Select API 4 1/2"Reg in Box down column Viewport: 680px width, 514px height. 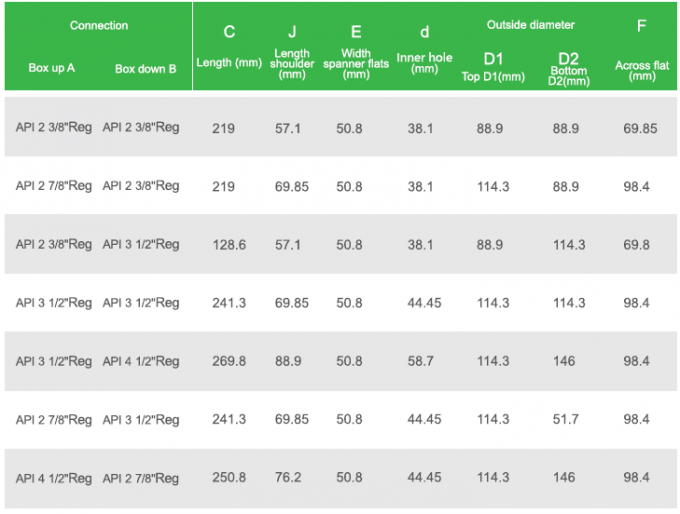click(141, 361)
